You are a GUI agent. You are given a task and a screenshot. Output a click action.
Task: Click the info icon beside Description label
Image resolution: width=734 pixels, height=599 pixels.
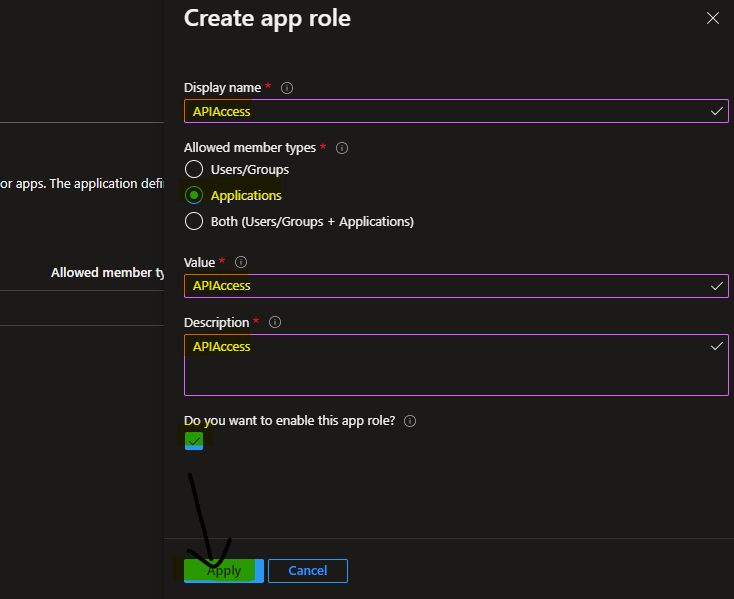click(275, 322)
